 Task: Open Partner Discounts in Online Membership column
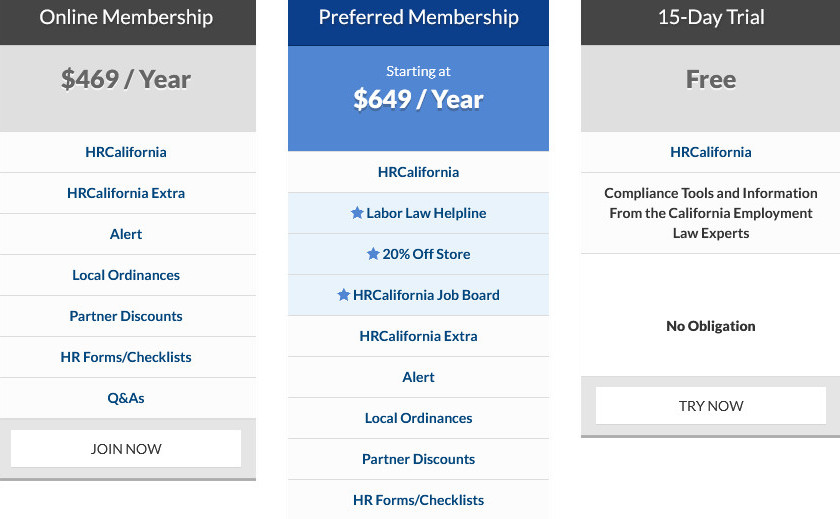[126, 316]
